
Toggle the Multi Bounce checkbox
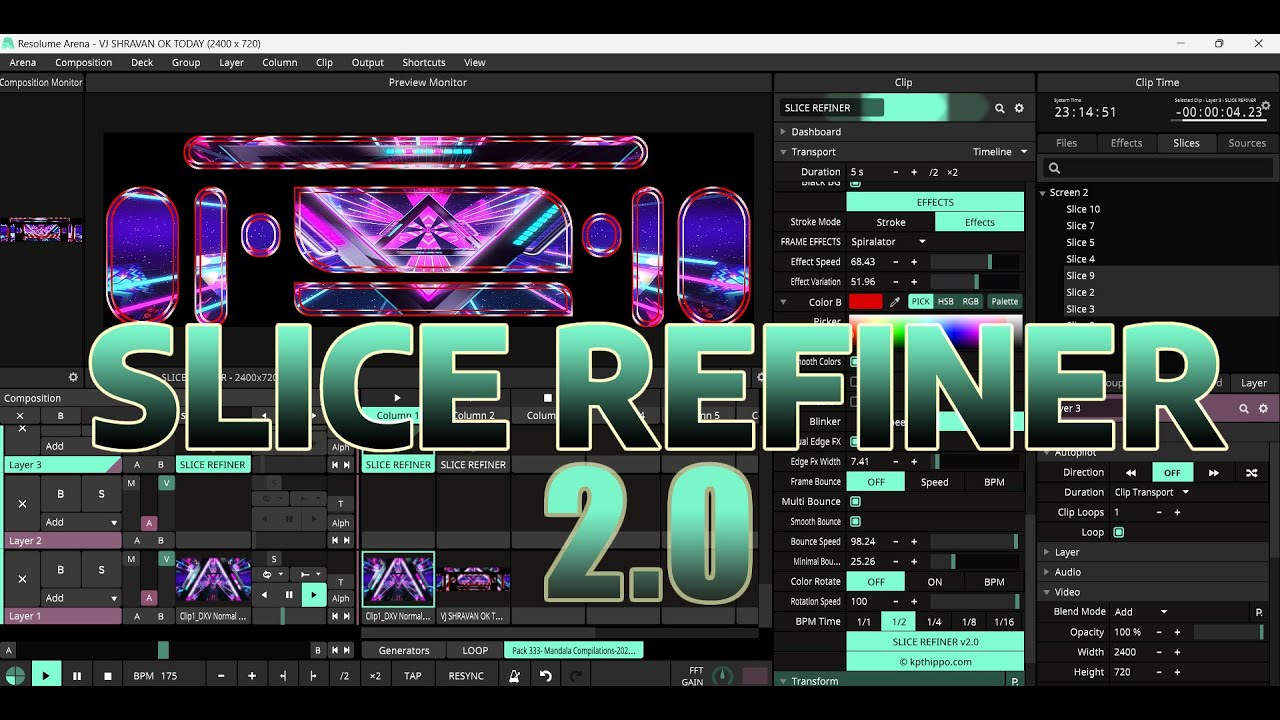[855, 502]
